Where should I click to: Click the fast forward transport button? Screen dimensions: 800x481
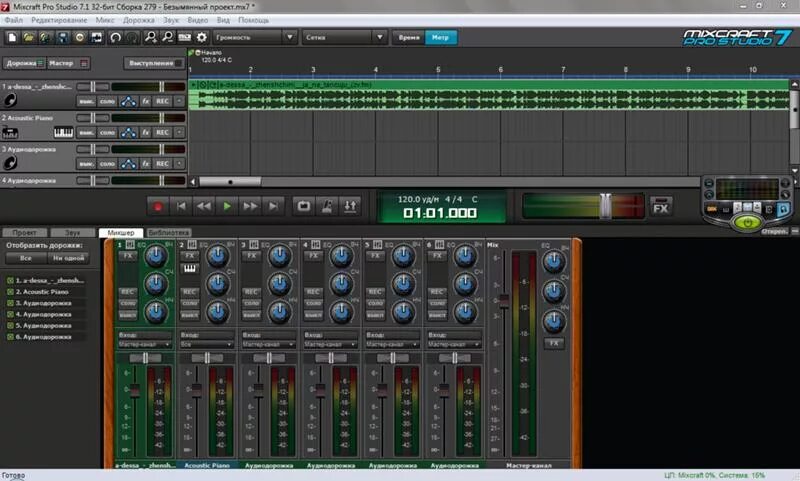point(250,207)
